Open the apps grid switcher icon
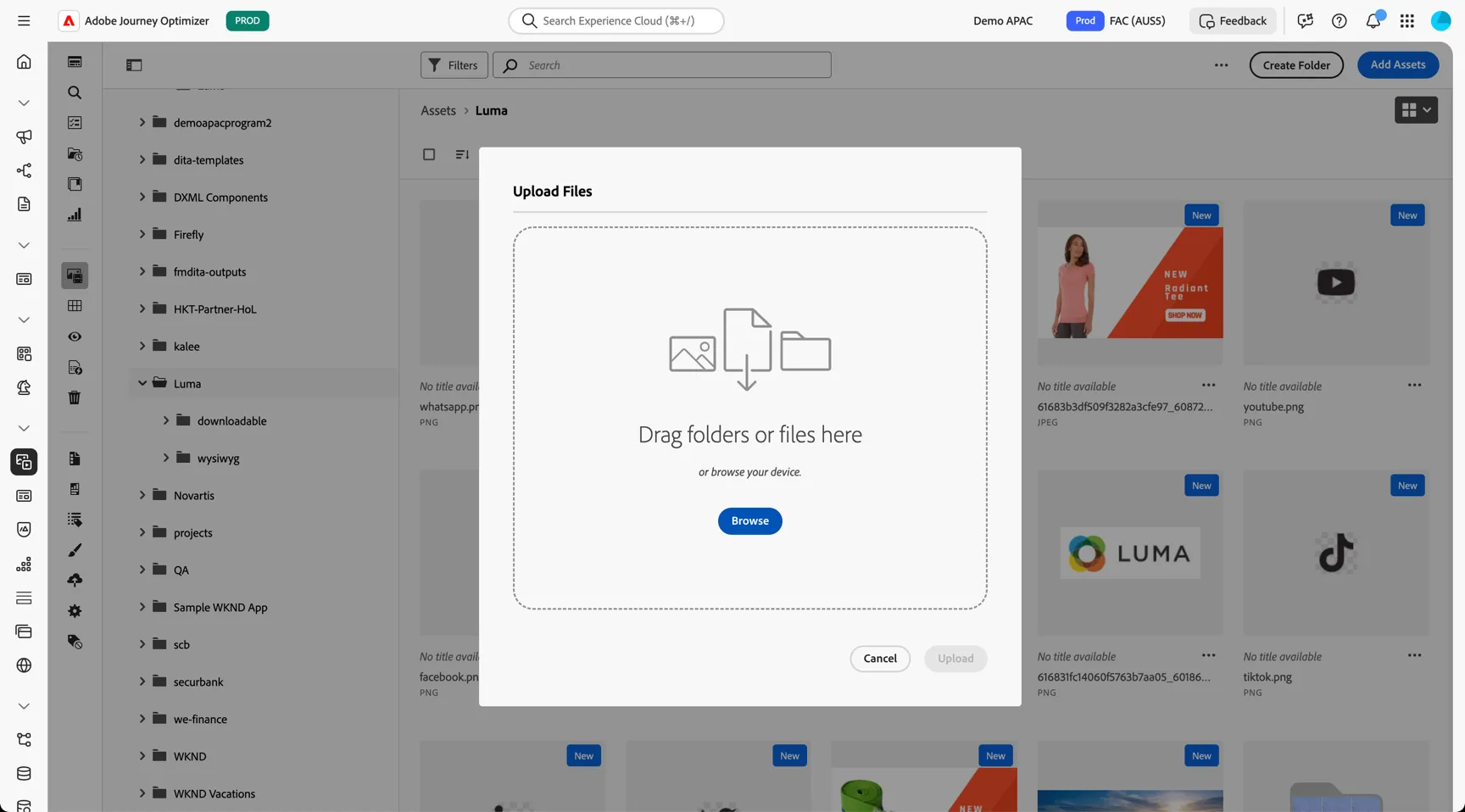The height and width of the screenshot is (812, 1465). (x=1407, y=20)
